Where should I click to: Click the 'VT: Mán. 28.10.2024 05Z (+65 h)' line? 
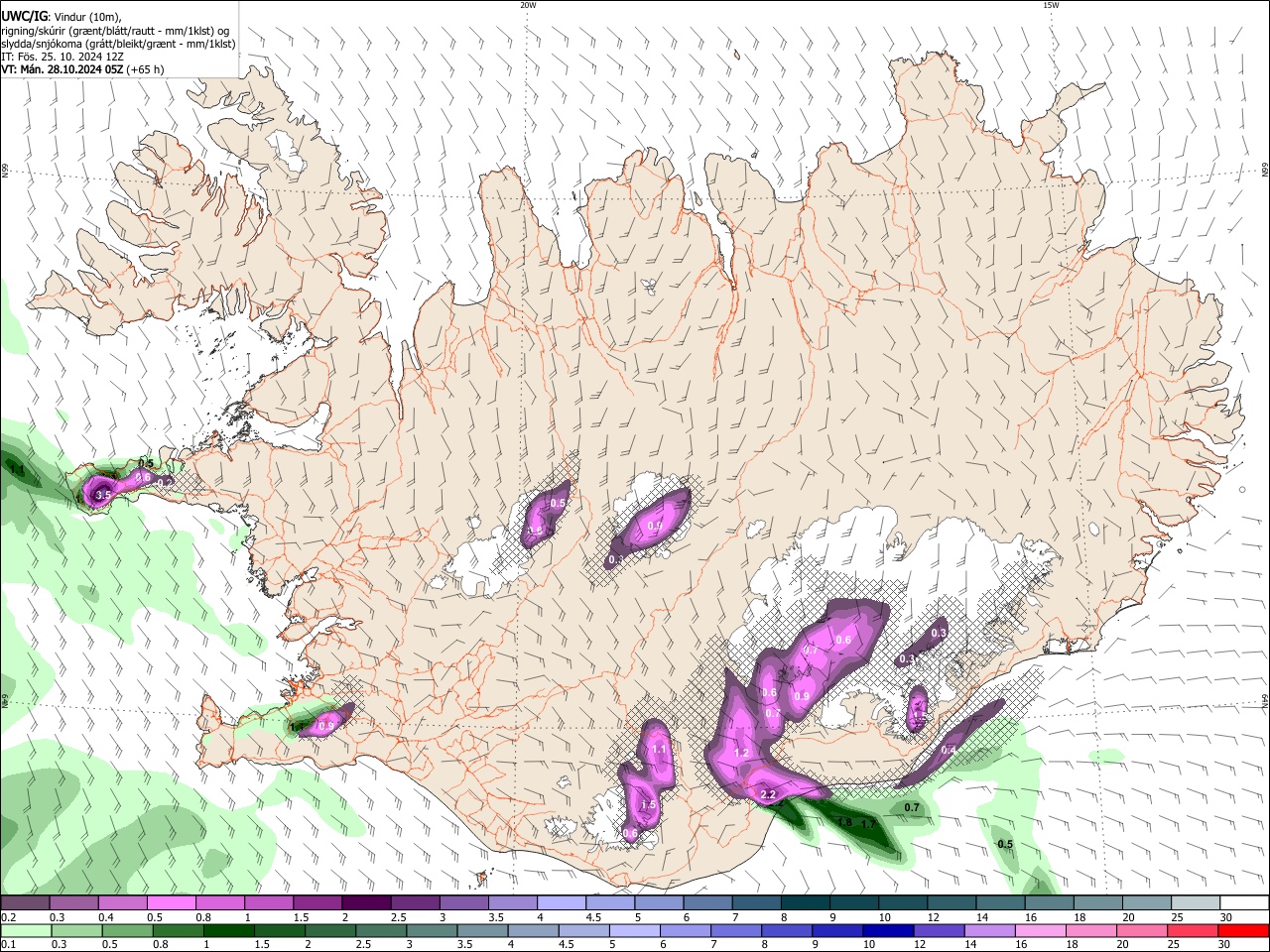[x=82, y=69]
